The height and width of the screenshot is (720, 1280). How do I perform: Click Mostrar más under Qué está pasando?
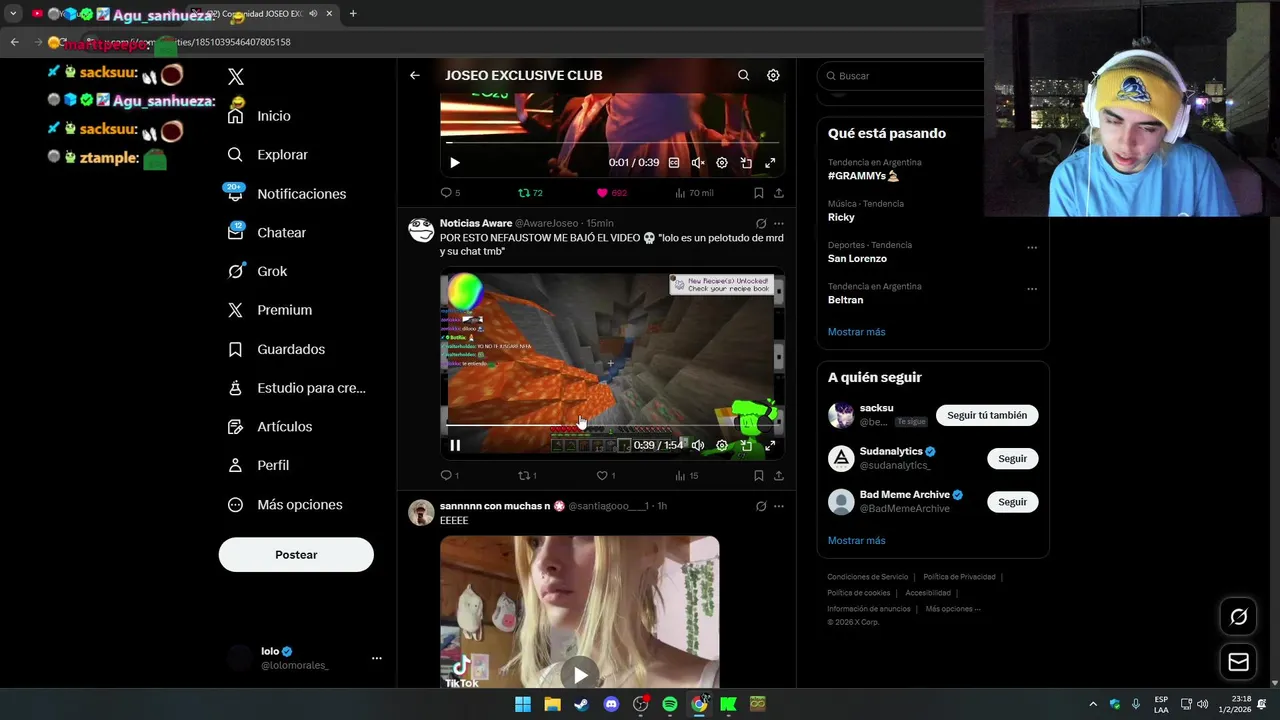856,332
